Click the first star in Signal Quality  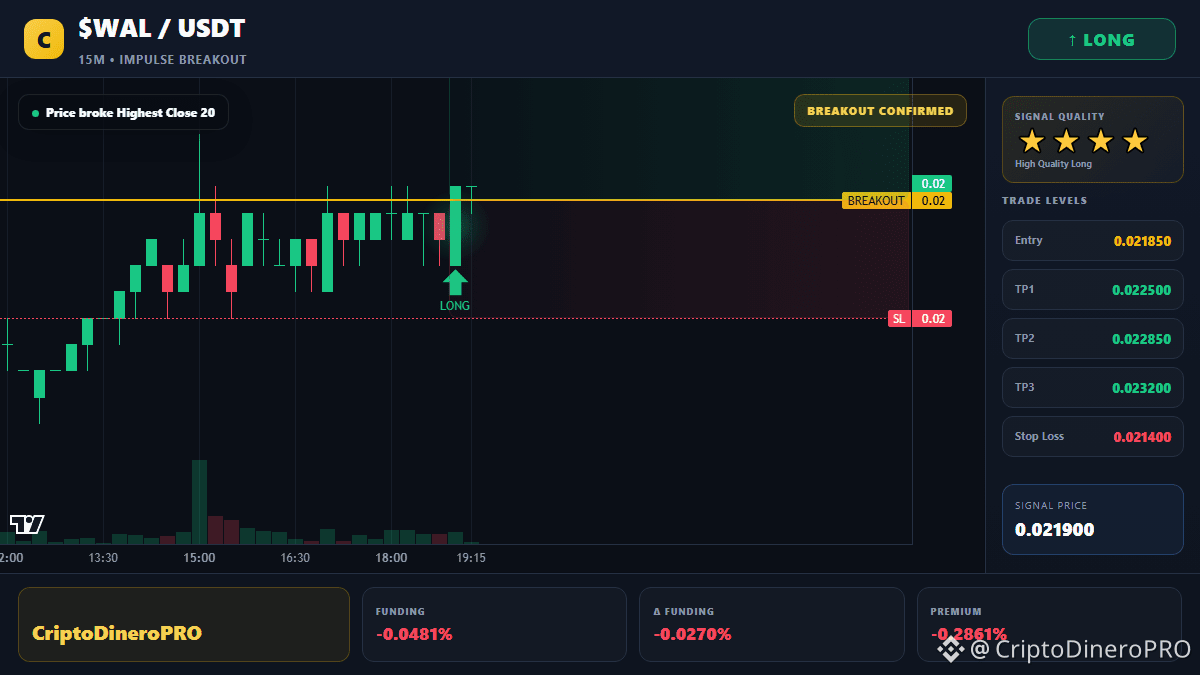tap(1032, 142)
